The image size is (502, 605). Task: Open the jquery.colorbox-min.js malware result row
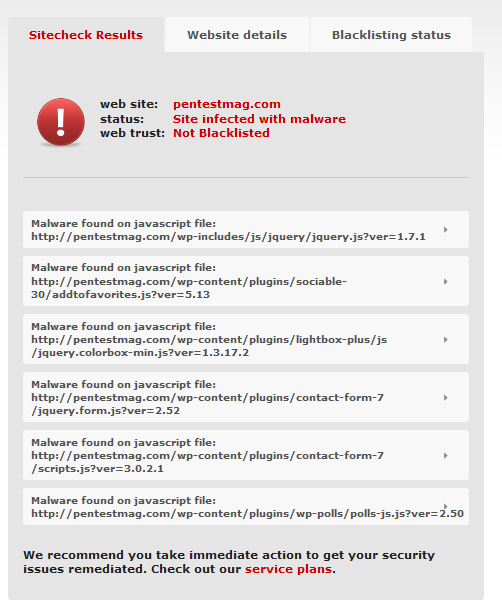coord(246,339)
